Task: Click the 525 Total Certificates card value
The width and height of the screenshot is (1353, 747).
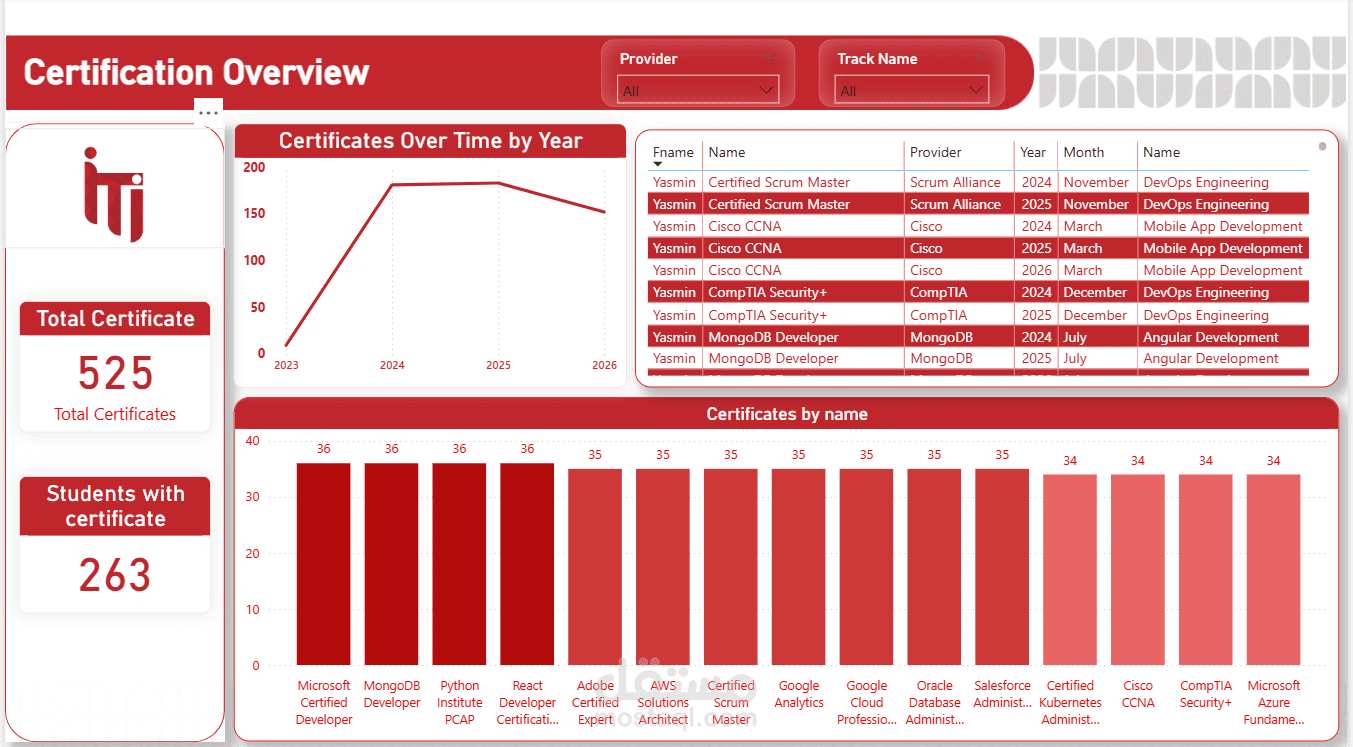Action: [x=115, y=374]
